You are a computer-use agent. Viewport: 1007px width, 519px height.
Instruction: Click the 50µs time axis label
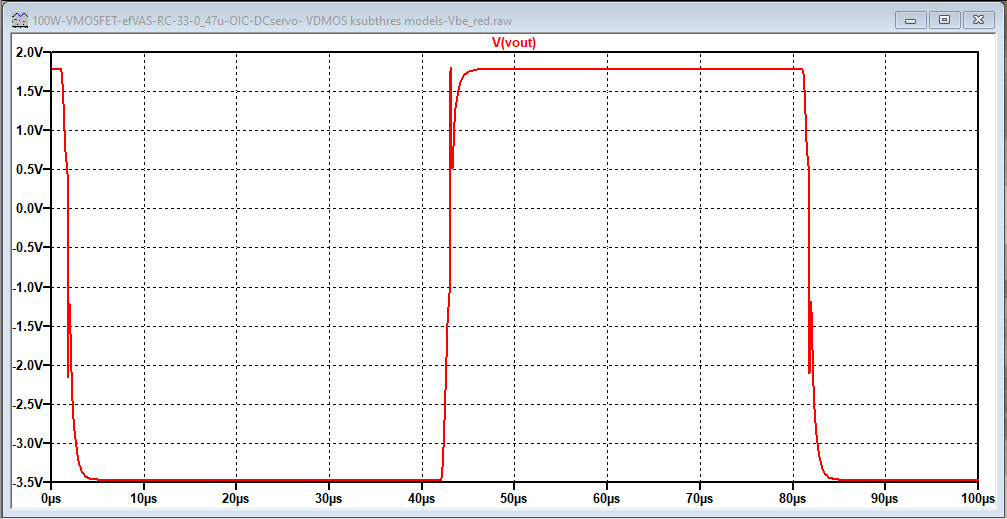pos(514,499)
